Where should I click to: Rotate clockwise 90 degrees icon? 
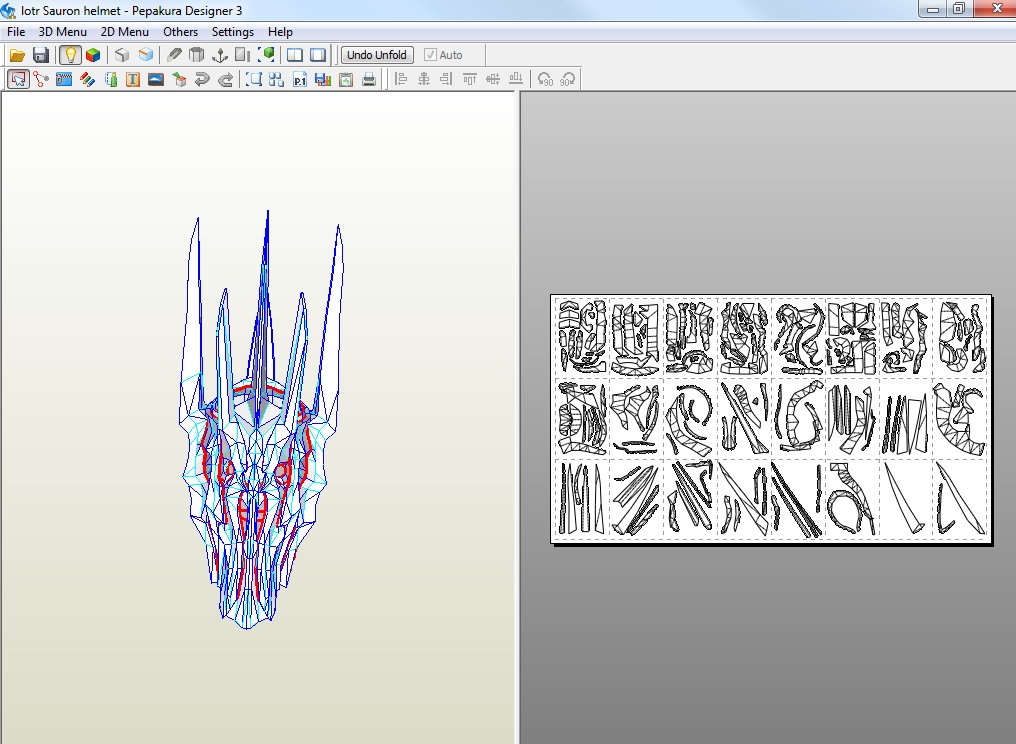pos(568,80)
